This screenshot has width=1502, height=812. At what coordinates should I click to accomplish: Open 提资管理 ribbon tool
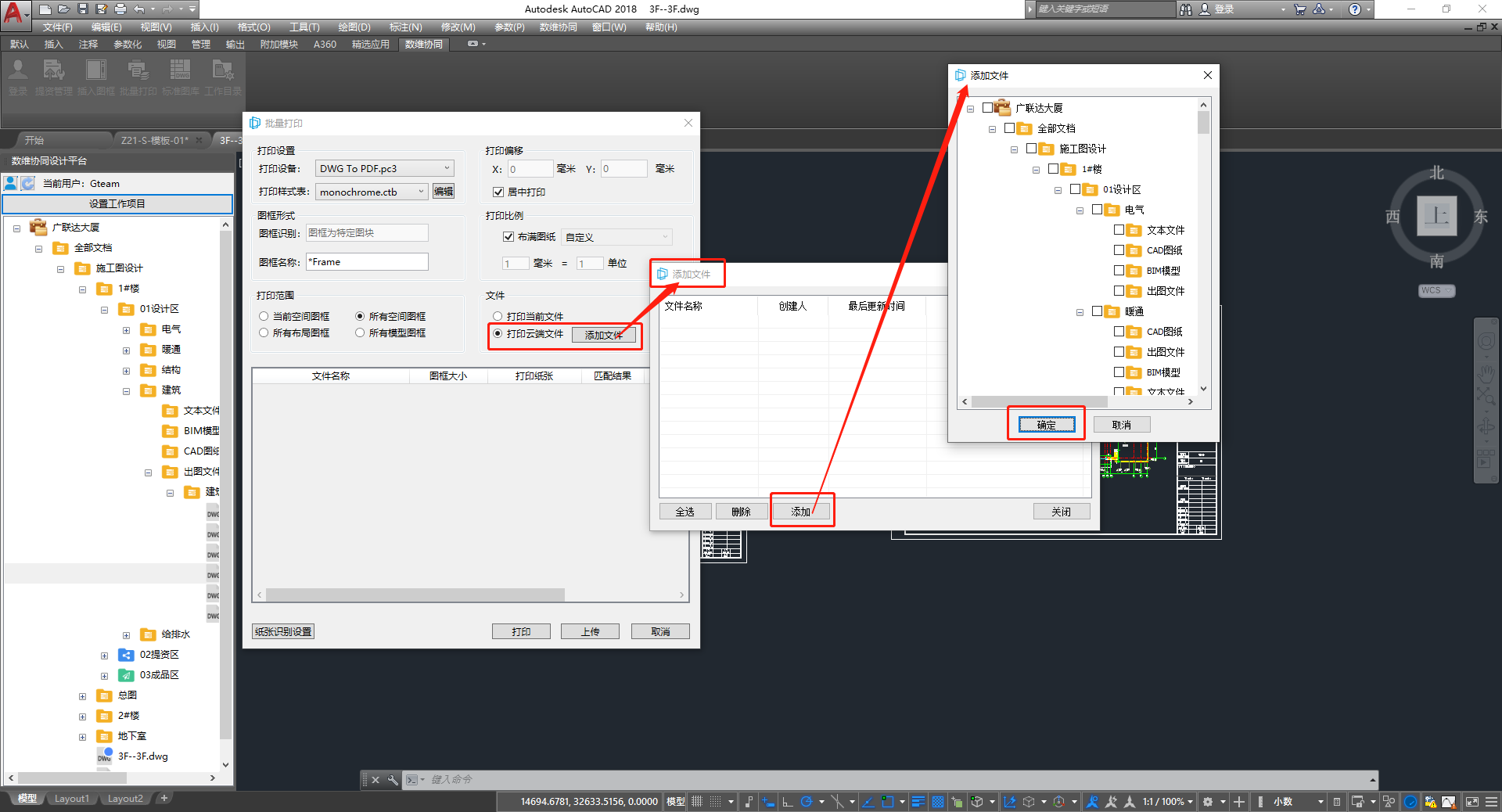[x=53, y=77]
